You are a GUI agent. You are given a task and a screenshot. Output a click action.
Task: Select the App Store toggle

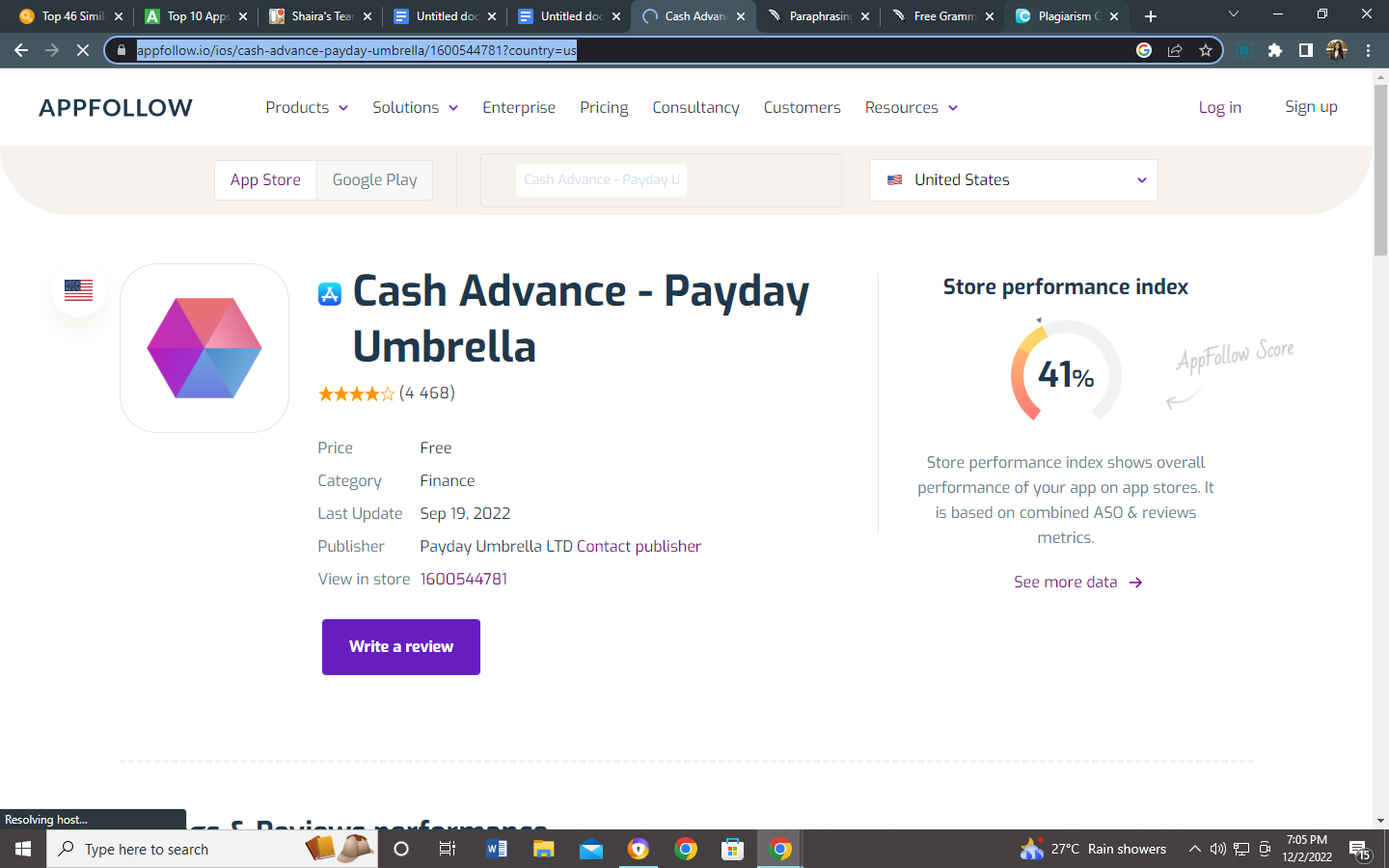265,180
